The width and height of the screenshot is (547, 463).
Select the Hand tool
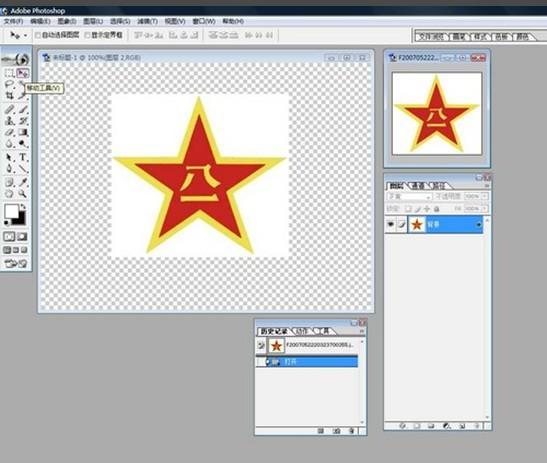tap(9, 194)
